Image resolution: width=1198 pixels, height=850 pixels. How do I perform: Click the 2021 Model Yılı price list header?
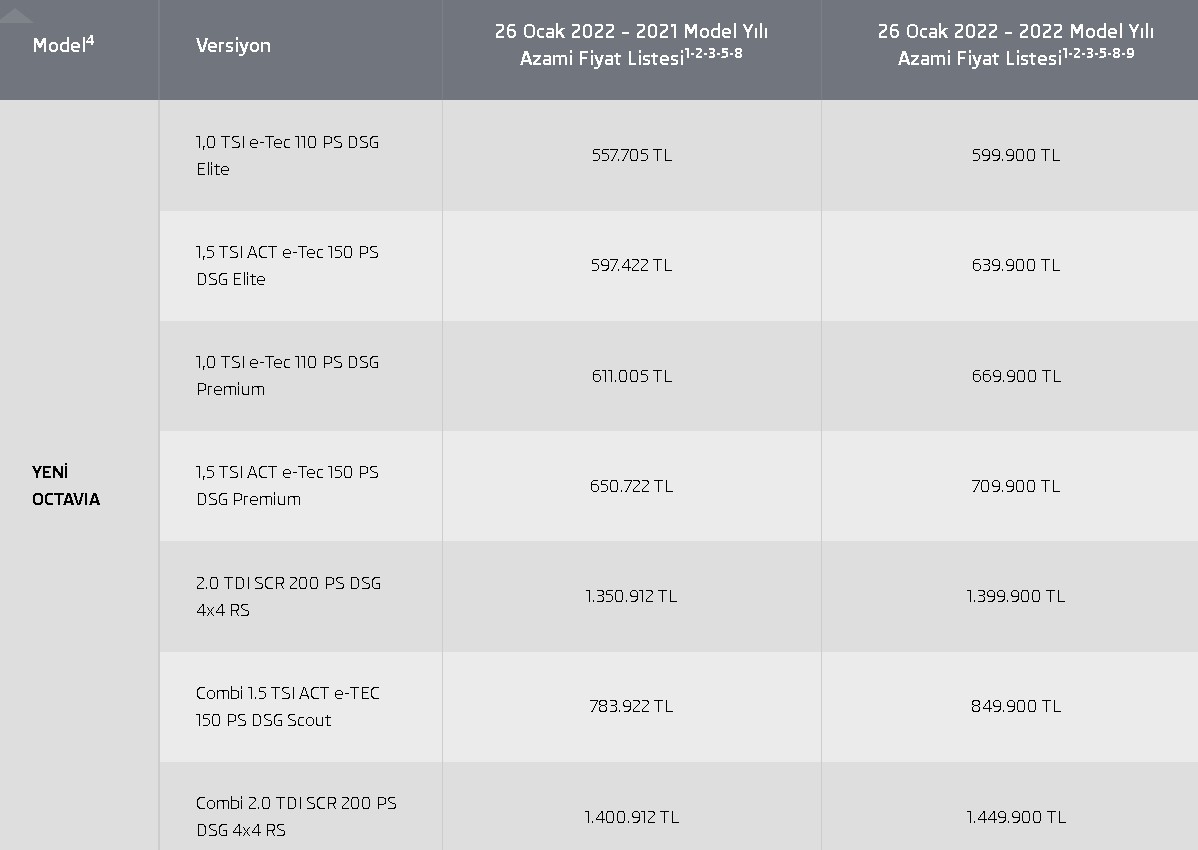631,44
